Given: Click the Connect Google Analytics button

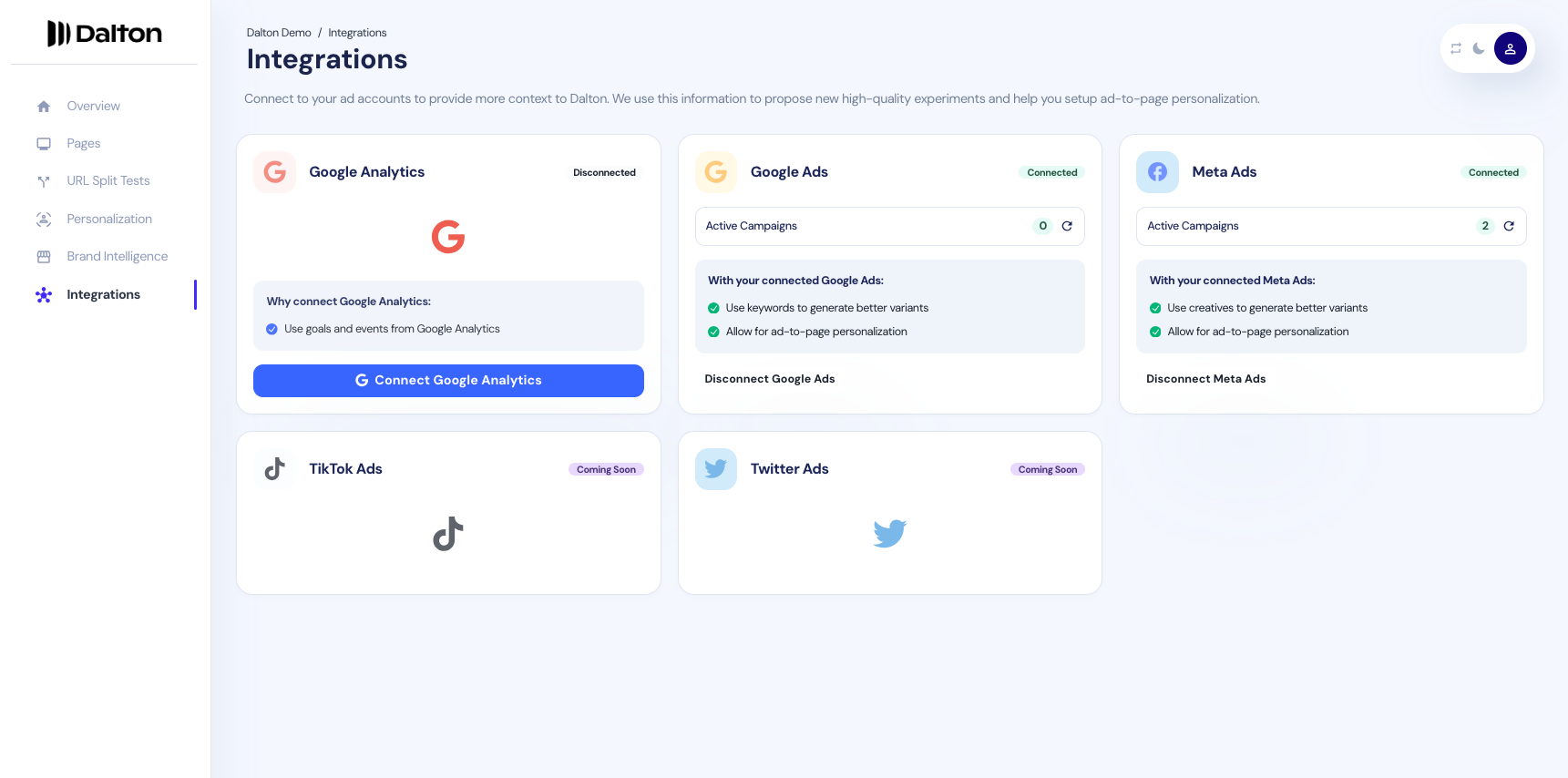Looking at the screenshot, I should [448, 381].
